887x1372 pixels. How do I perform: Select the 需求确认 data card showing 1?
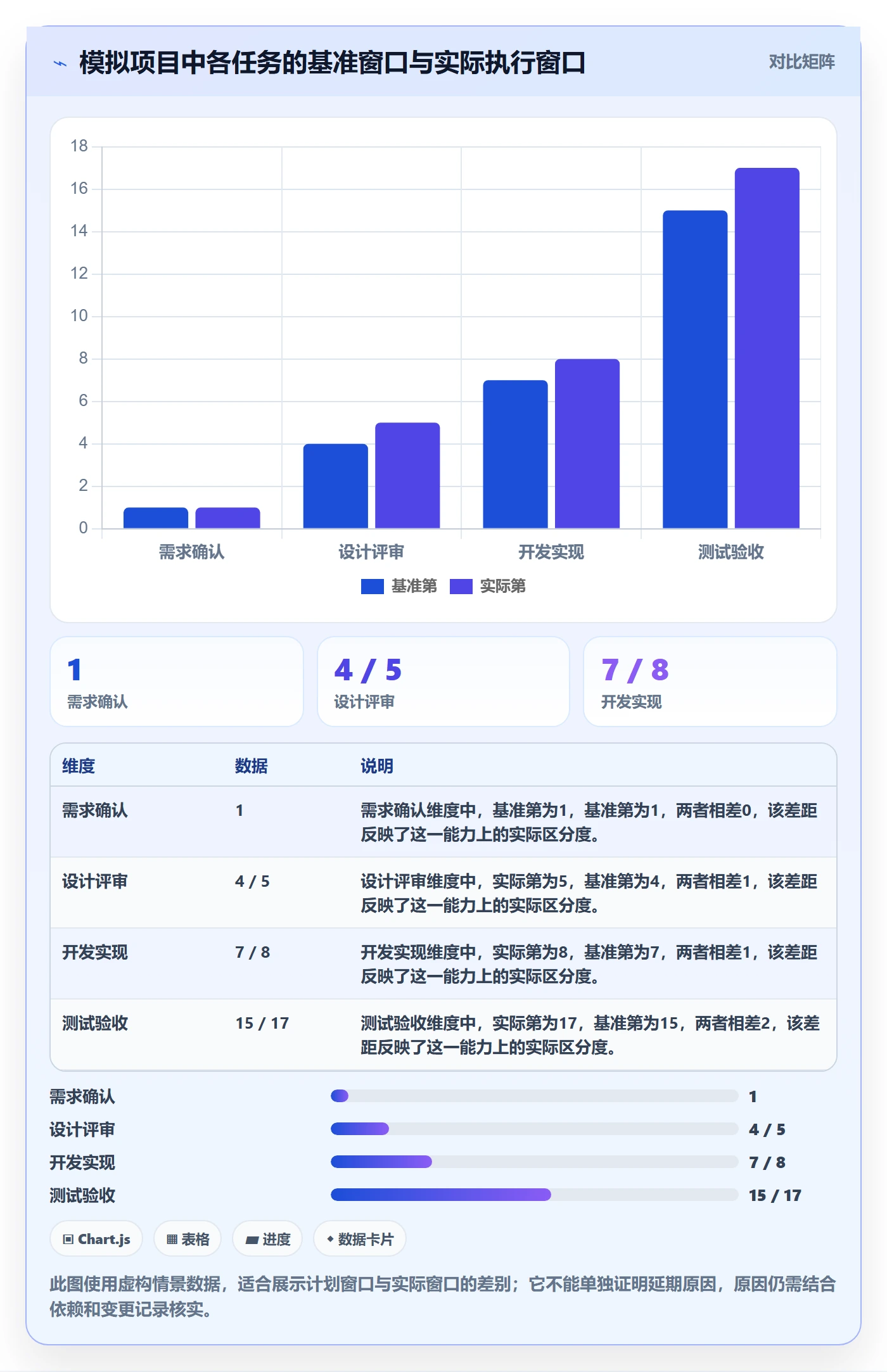click(x=177, y=682)
